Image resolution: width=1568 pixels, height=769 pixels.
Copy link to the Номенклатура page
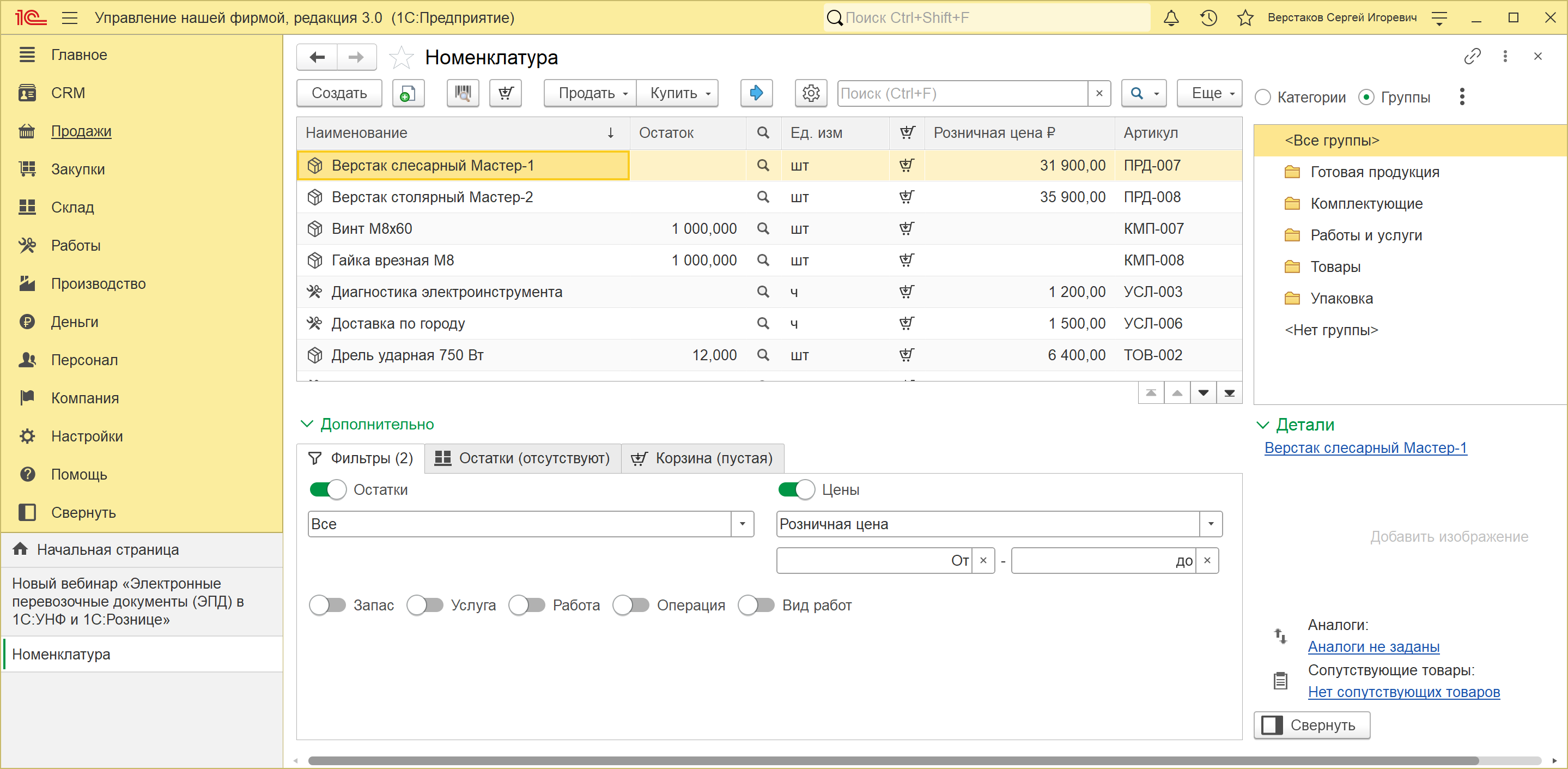1473,57
